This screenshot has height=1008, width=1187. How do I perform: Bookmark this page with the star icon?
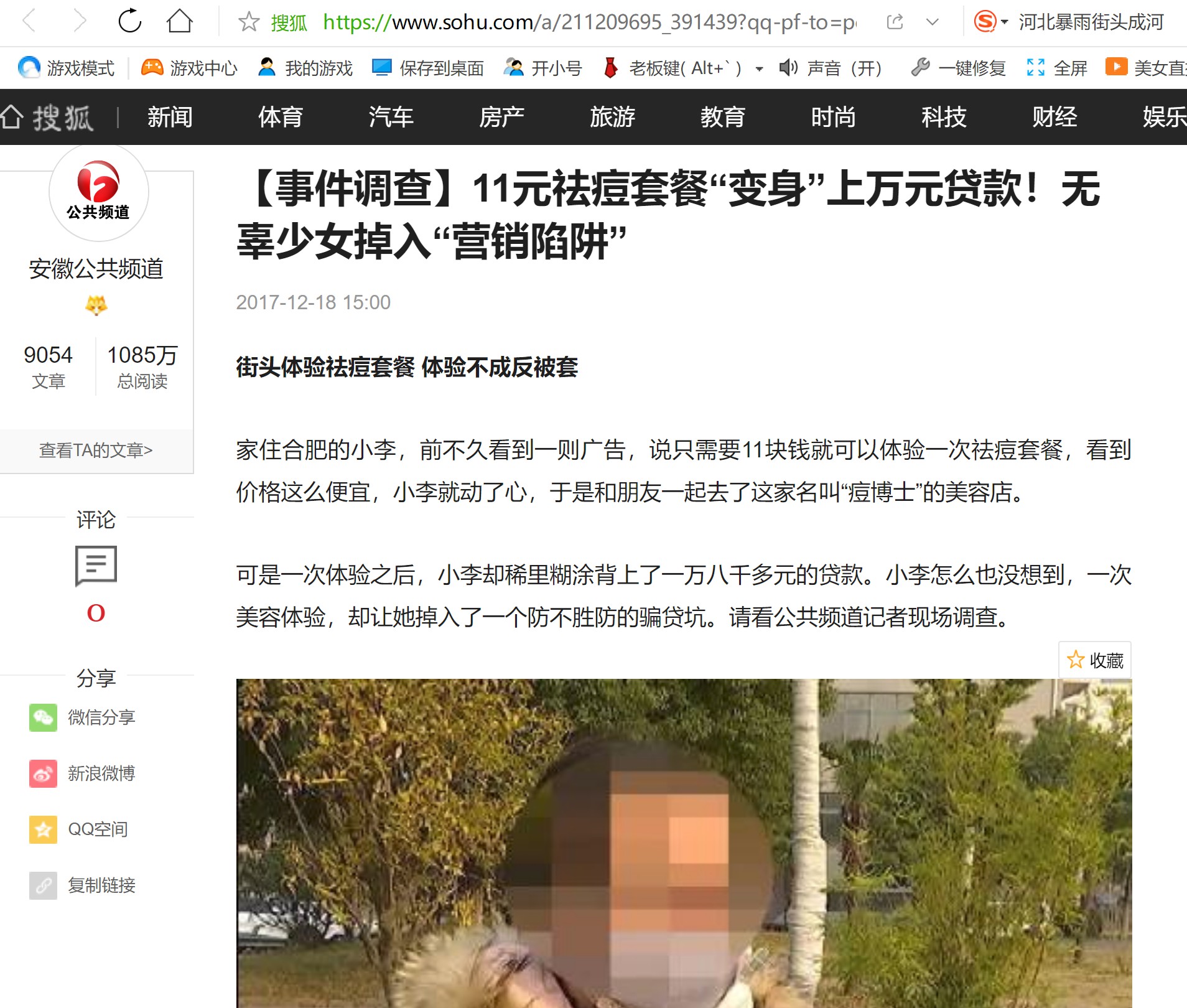pyautogui.click(x=249, y=22)
